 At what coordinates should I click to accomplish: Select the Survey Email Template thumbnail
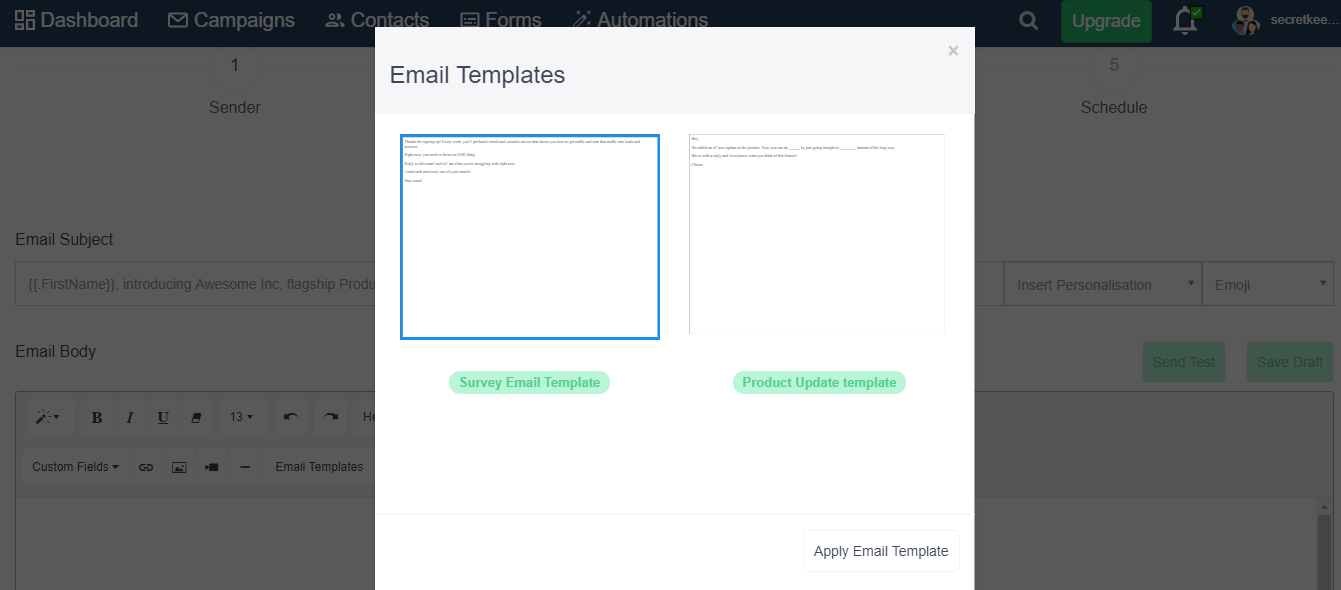pyautogui.click(x=530, y=237)
